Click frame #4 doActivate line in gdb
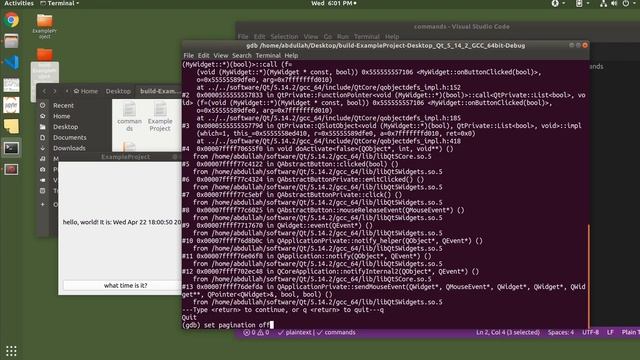Viewport: 640px width, 360px height. (x=318, y=149)
